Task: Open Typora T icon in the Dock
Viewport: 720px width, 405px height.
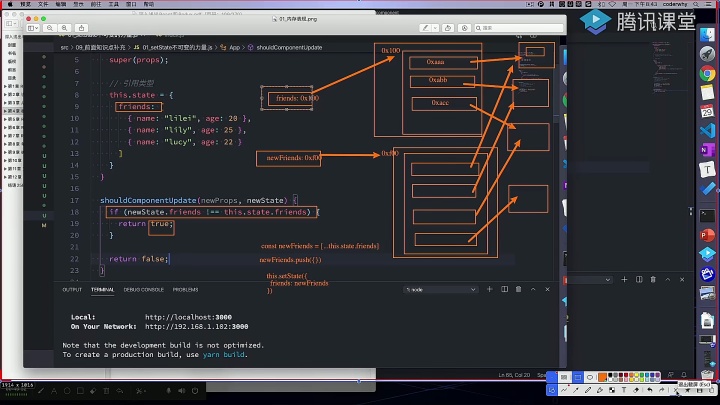Action: [707, 169]
